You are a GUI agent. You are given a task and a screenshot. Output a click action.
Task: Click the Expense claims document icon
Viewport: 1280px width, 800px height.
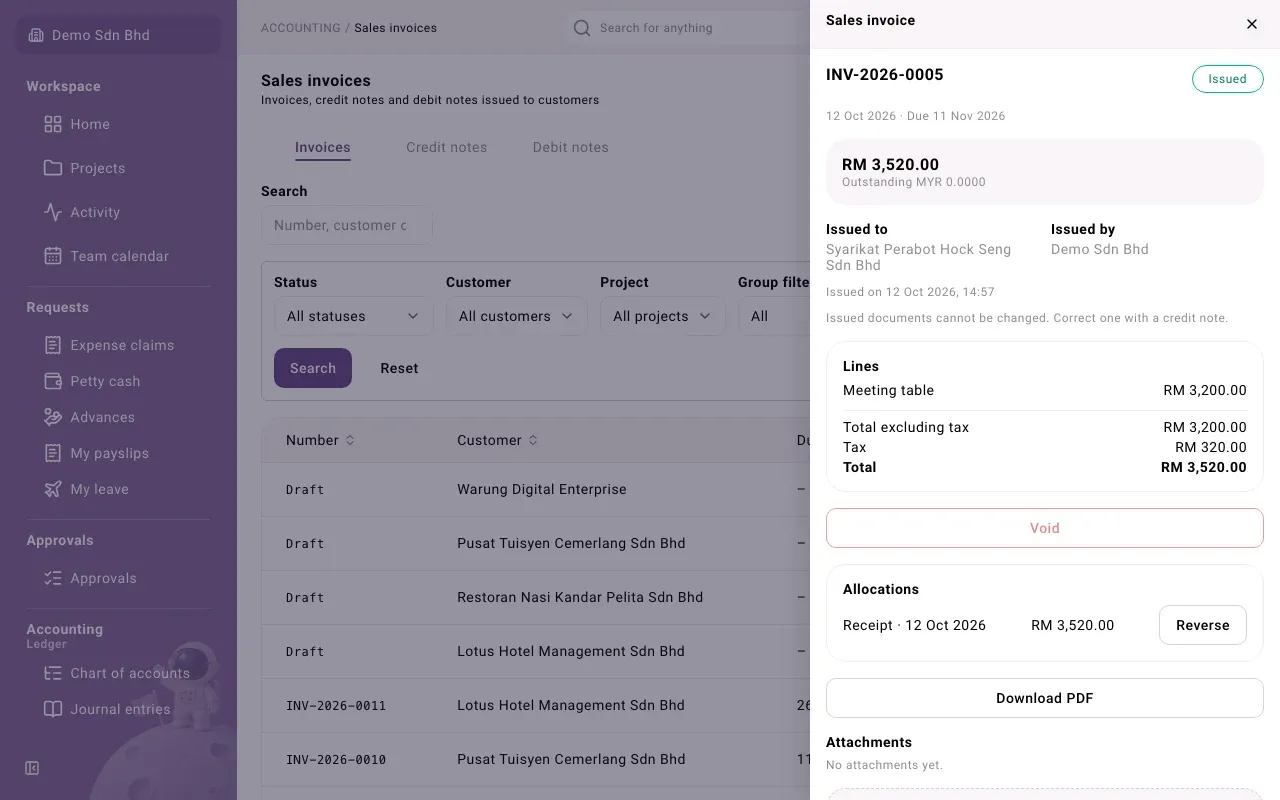tap(53, 345)
